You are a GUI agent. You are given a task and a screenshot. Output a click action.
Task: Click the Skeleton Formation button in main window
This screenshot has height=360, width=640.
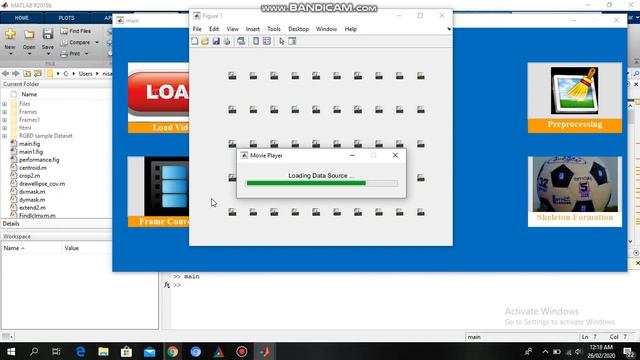click(x=575, y=191)
